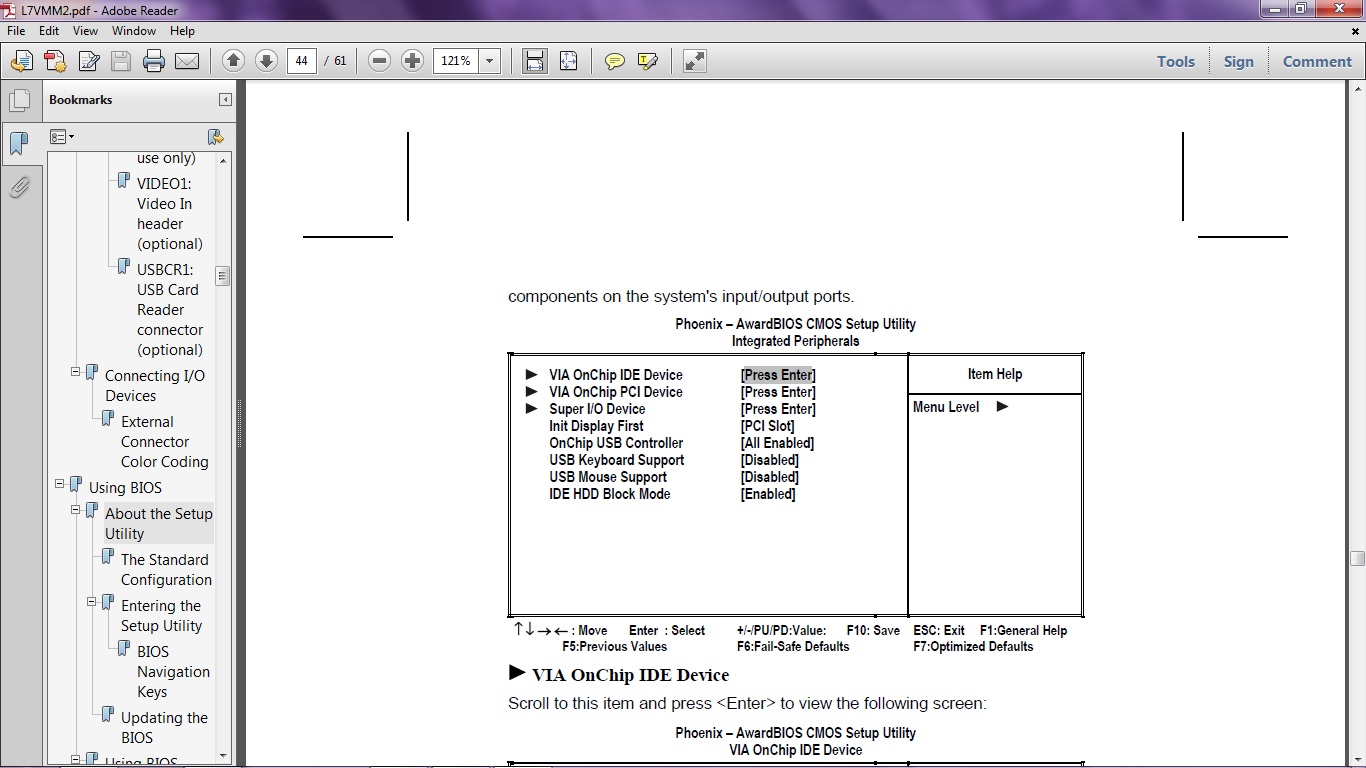Open the Tools pane
The image size is (1366, 768).
(1176, 61)
